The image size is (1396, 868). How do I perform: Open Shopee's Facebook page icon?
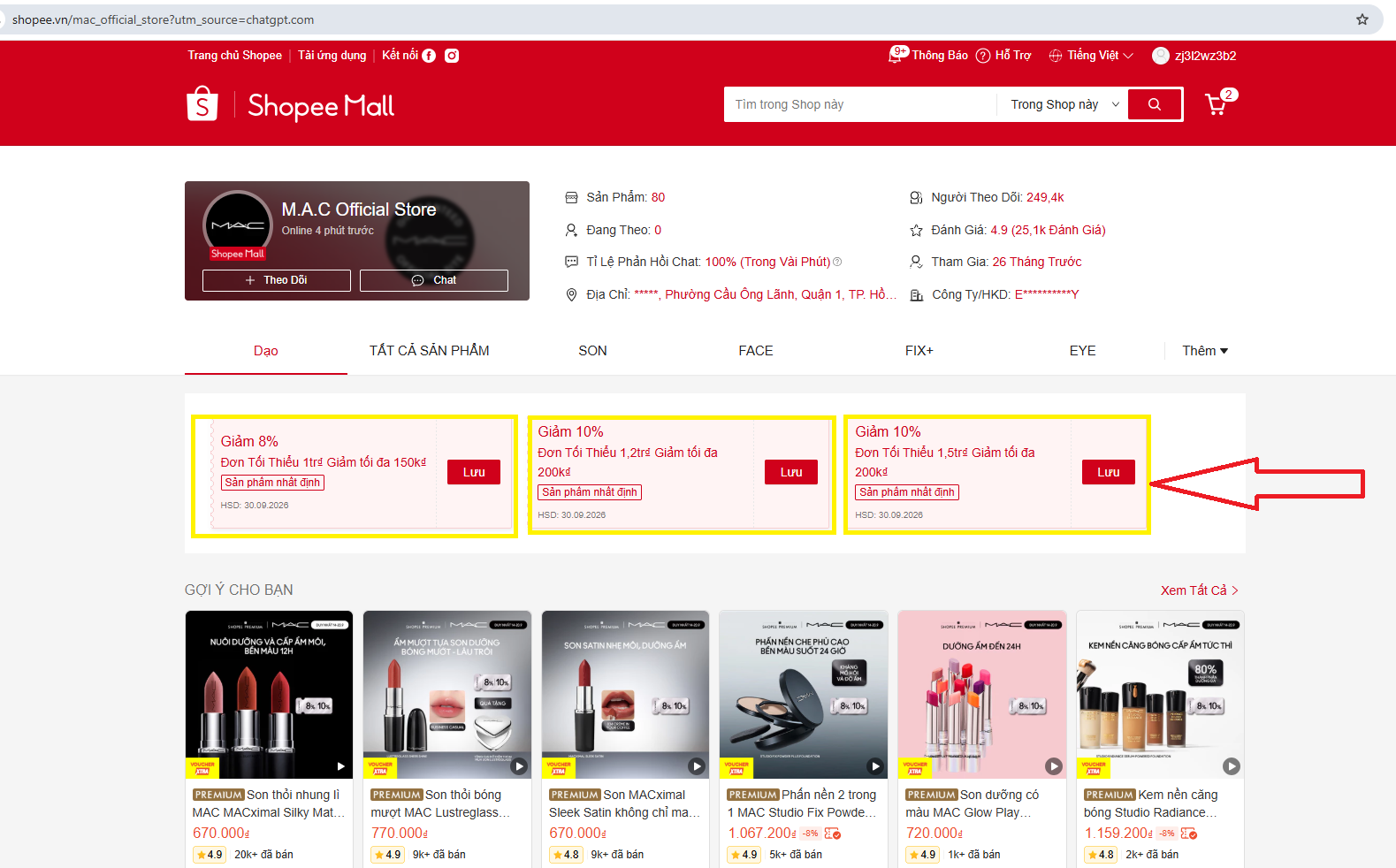[429, 56]
